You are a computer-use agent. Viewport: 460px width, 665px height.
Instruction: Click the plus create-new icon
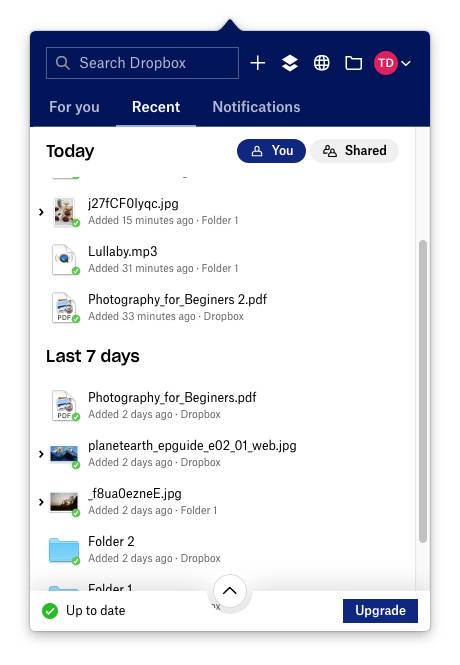pos(257,63)
